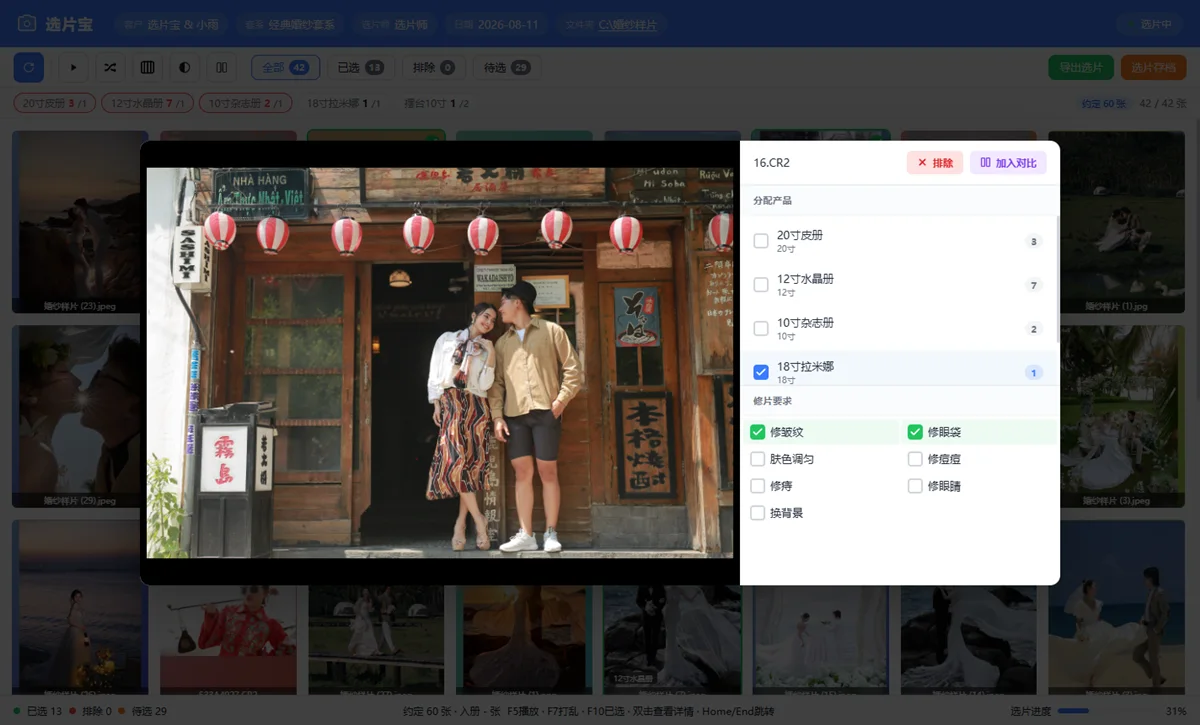Viewport: 1200px width, 725px height.
Task: Enable the 修痣 retouch option
Action: click(757, 486)
